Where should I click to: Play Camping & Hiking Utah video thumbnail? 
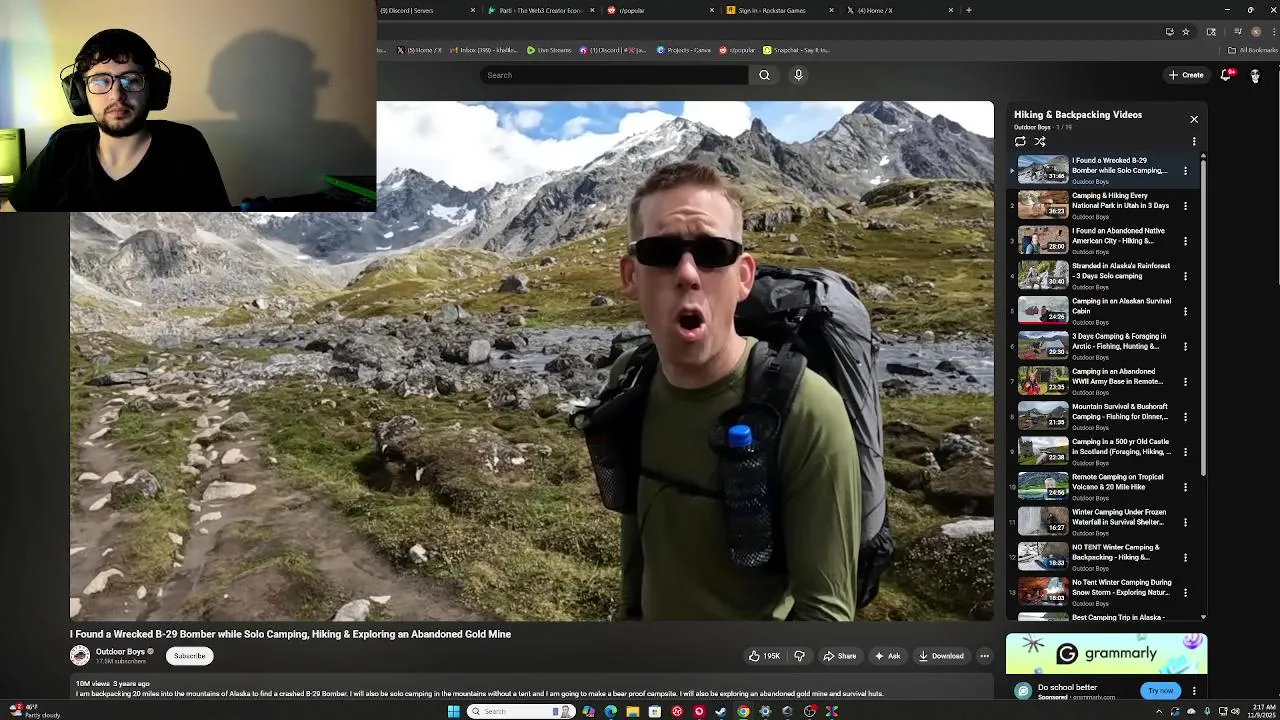1043,206
